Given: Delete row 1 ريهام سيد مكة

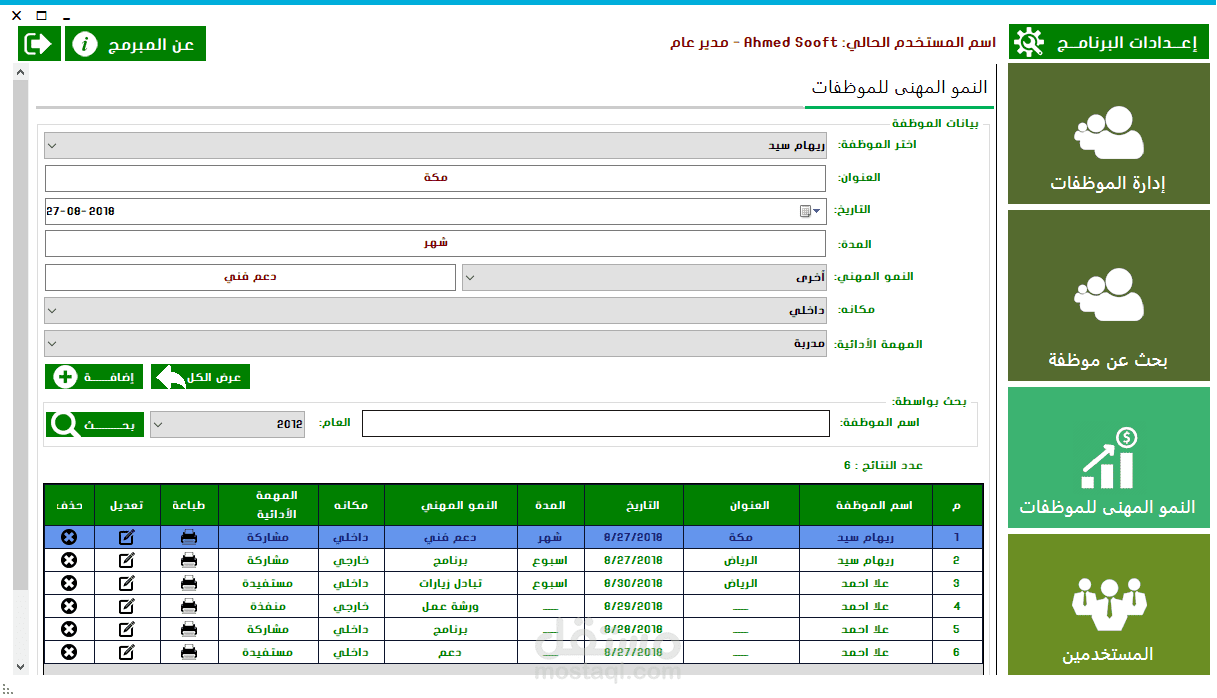Looking at the screenshot, I should click(69, 537).
